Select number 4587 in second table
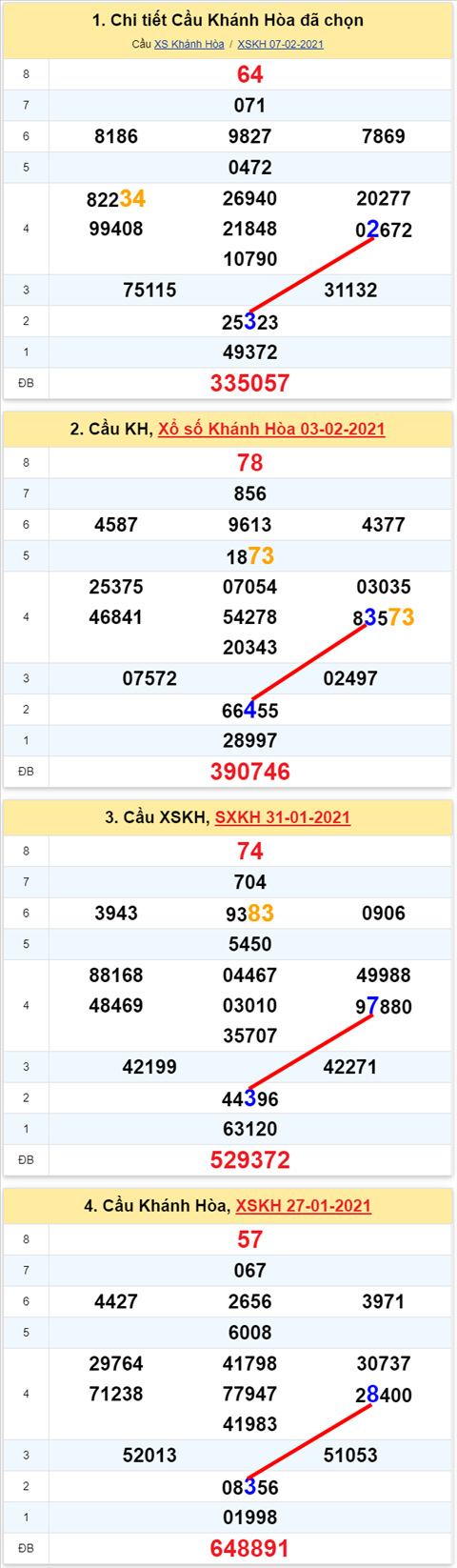The image size is (457, 1568). click(116, 525)
